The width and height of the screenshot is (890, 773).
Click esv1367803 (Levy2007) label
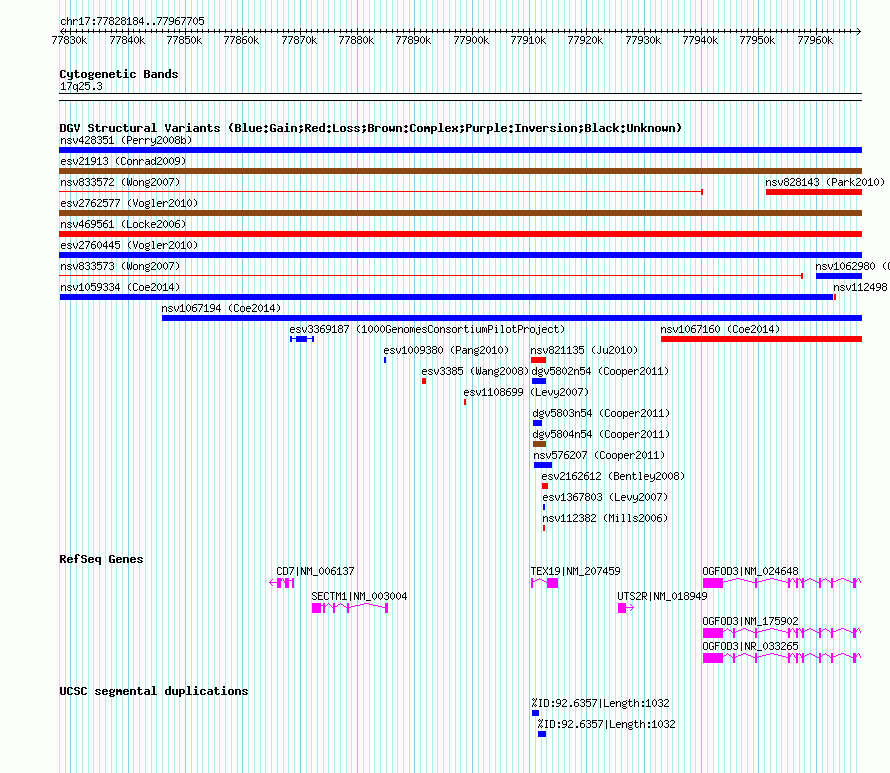(605, 497)
